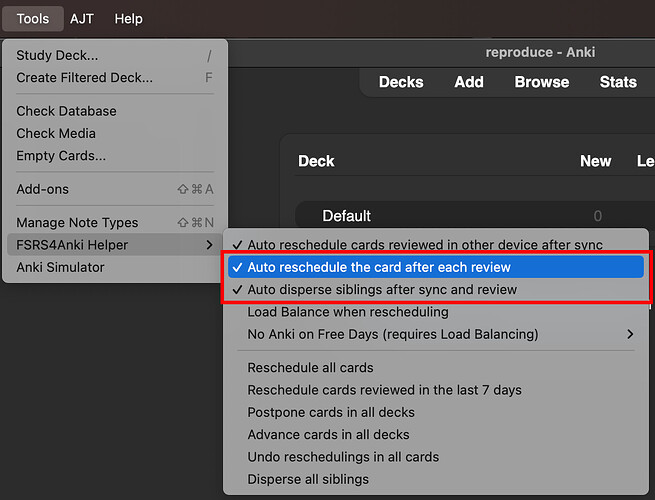Launch Anki Simulator entry

click(115, 267)
